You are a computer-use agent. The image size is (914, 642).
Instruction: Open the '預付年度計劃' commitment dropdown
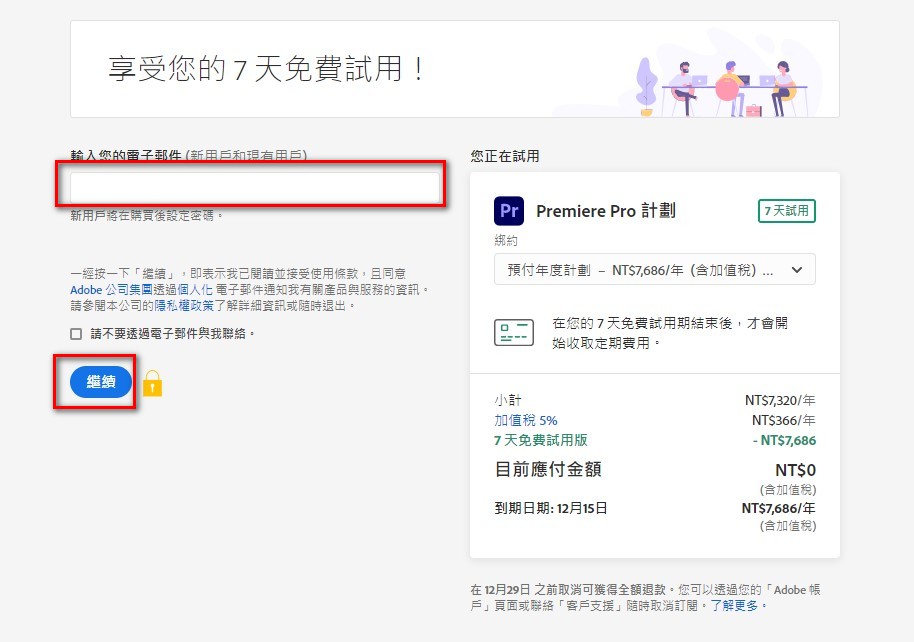coord(654,270)
